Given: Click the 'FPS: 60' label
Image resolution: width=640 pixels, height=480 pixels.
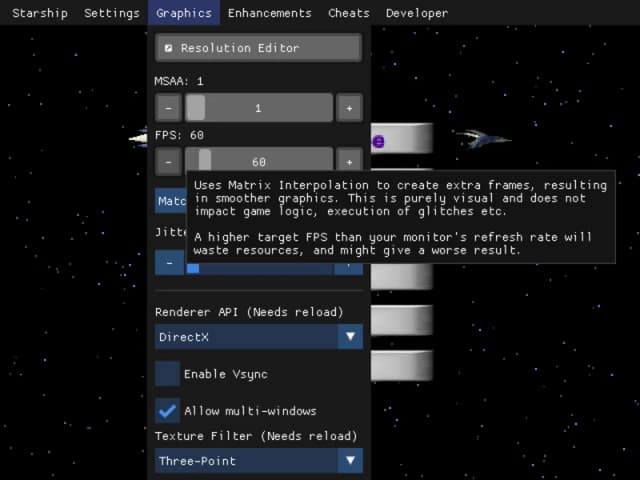Looking at the screenshot, I should pyautogui.click(x=179, y=135).
